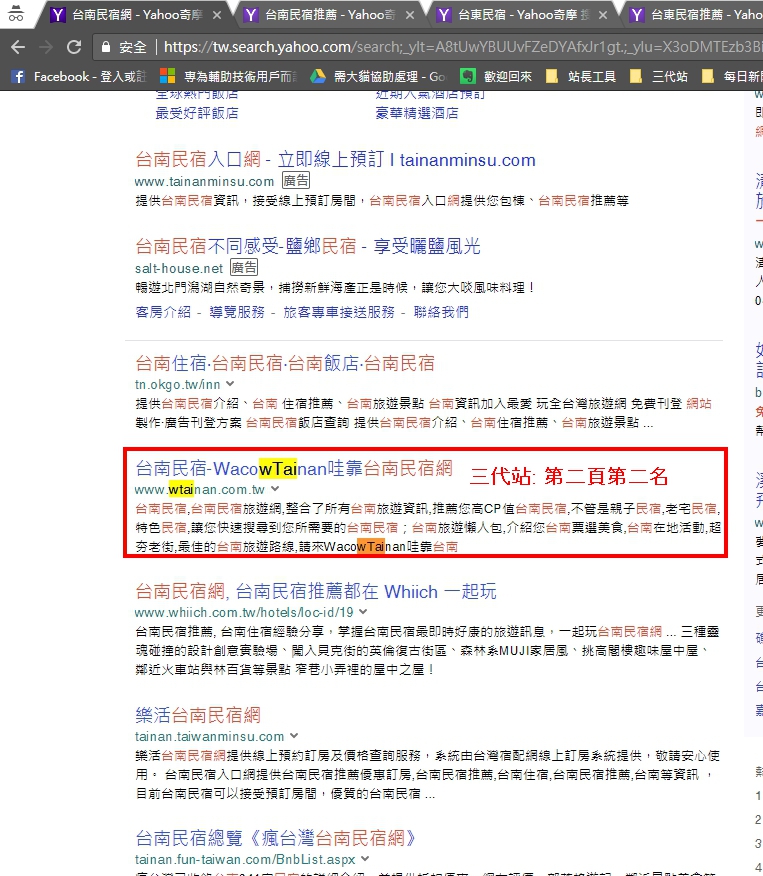This screenshot has width=763, height=876.
Task: Expand dropdown arrow next to tainan.taiwanminsu.com
Action: click(x=294, y=736)
